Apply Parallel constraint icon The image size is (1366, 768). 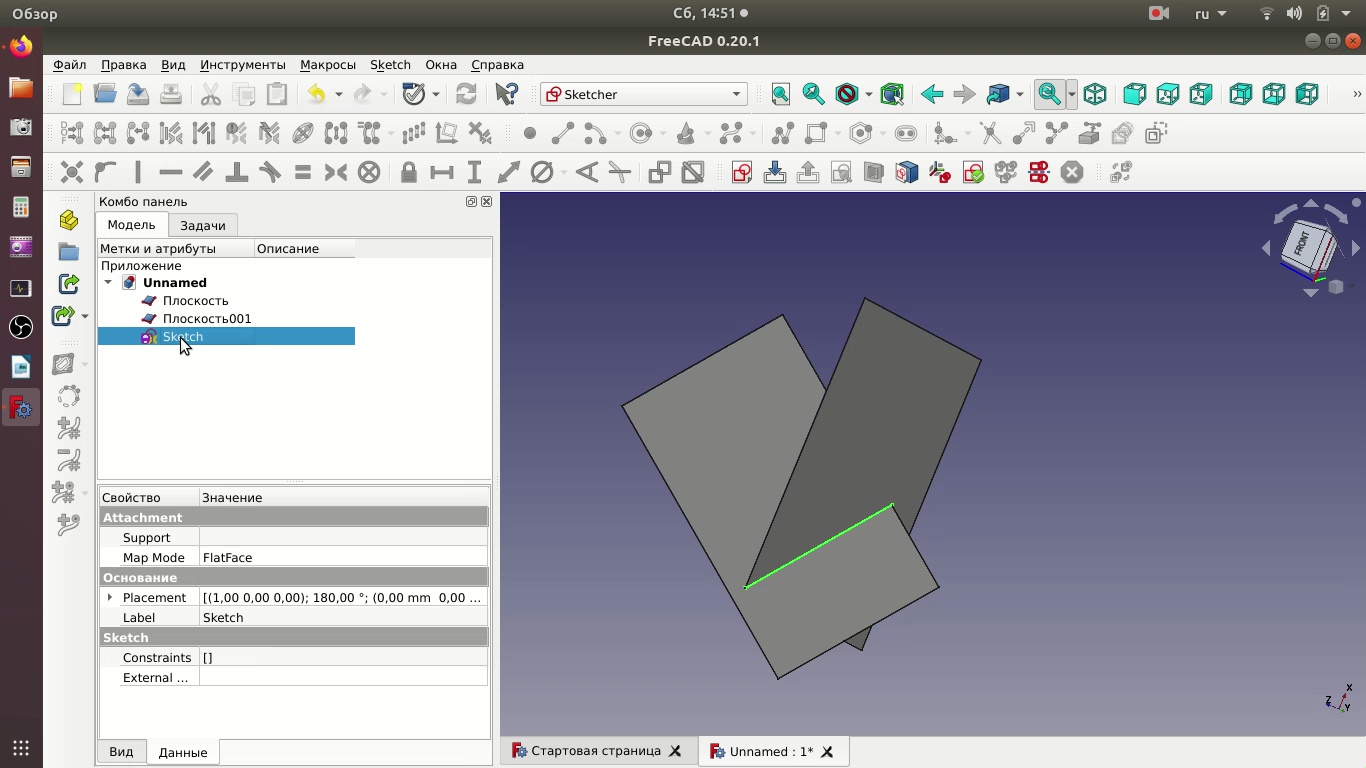point(204,172)
